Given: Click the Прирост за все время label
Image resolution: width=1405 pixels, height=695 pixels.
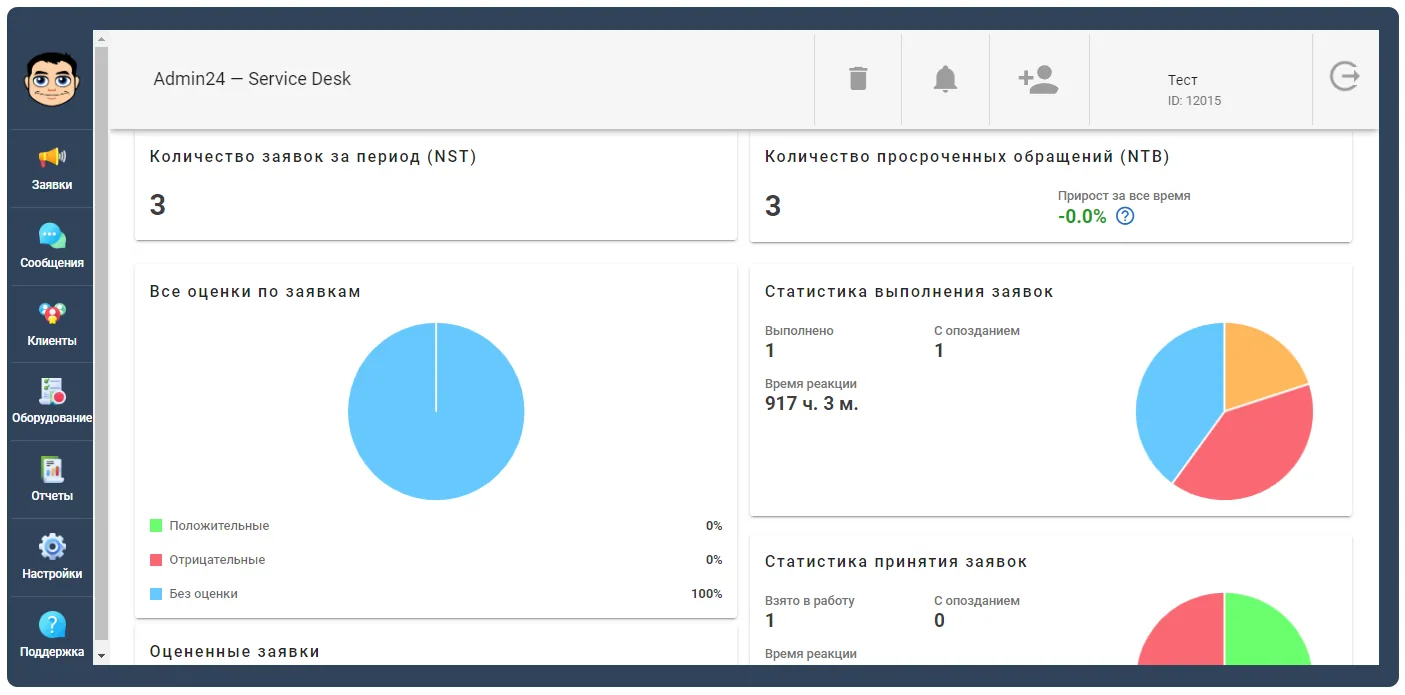Looking at the screenshot, I should 1124,196.
